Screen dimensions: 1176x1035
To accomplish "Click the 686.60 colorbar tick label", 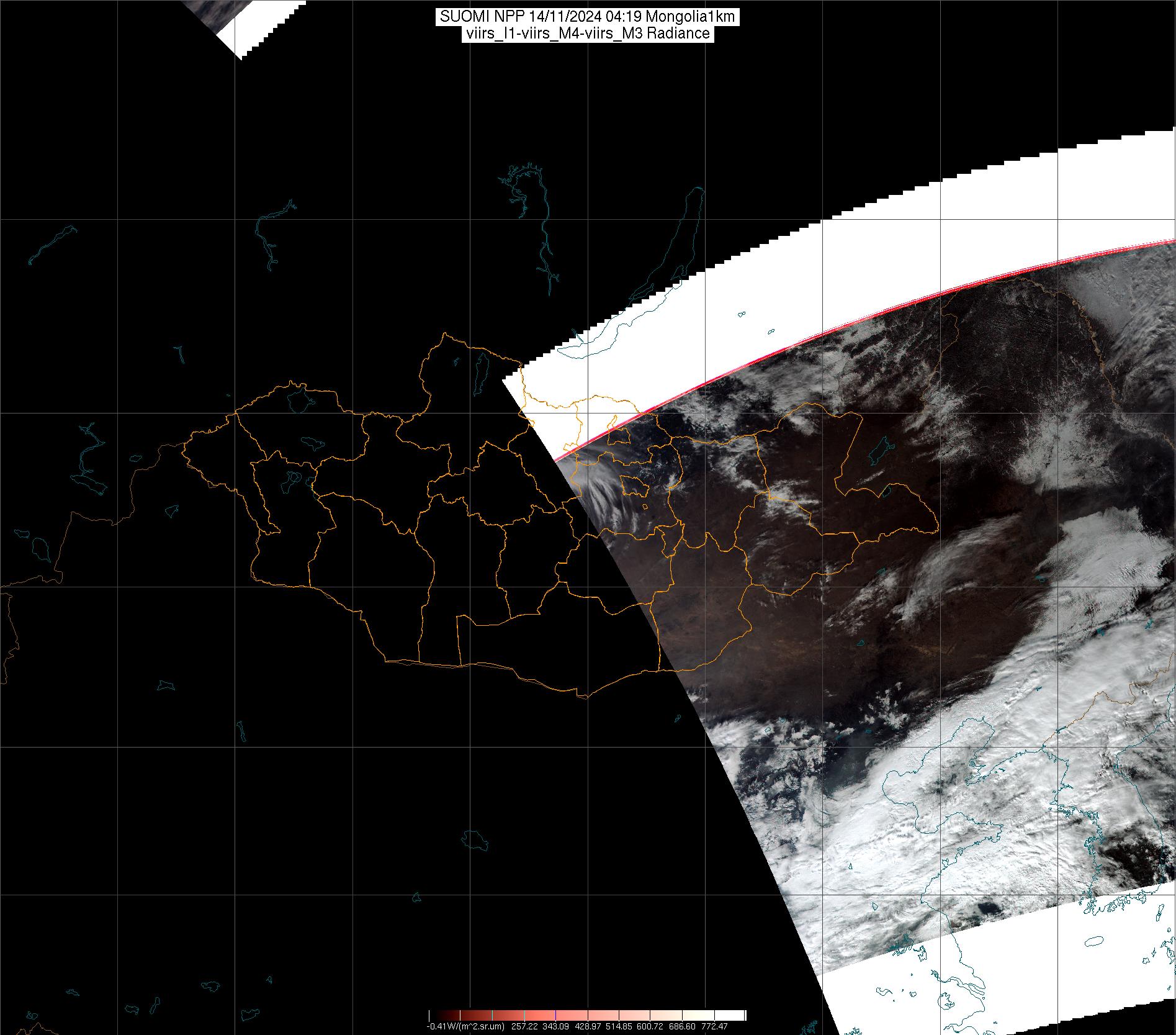I will 682,1027.
